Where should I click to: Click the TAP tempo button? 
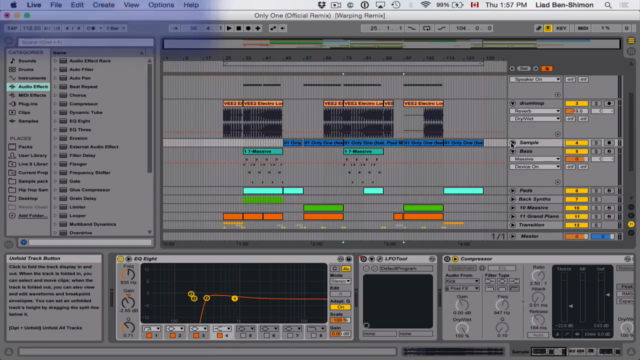click(12, 28)
